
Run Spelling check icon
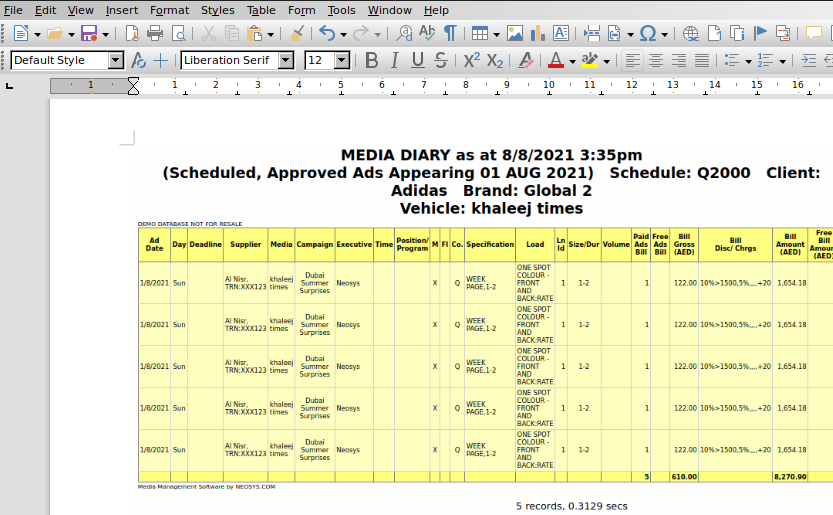(x=427, y=33)
